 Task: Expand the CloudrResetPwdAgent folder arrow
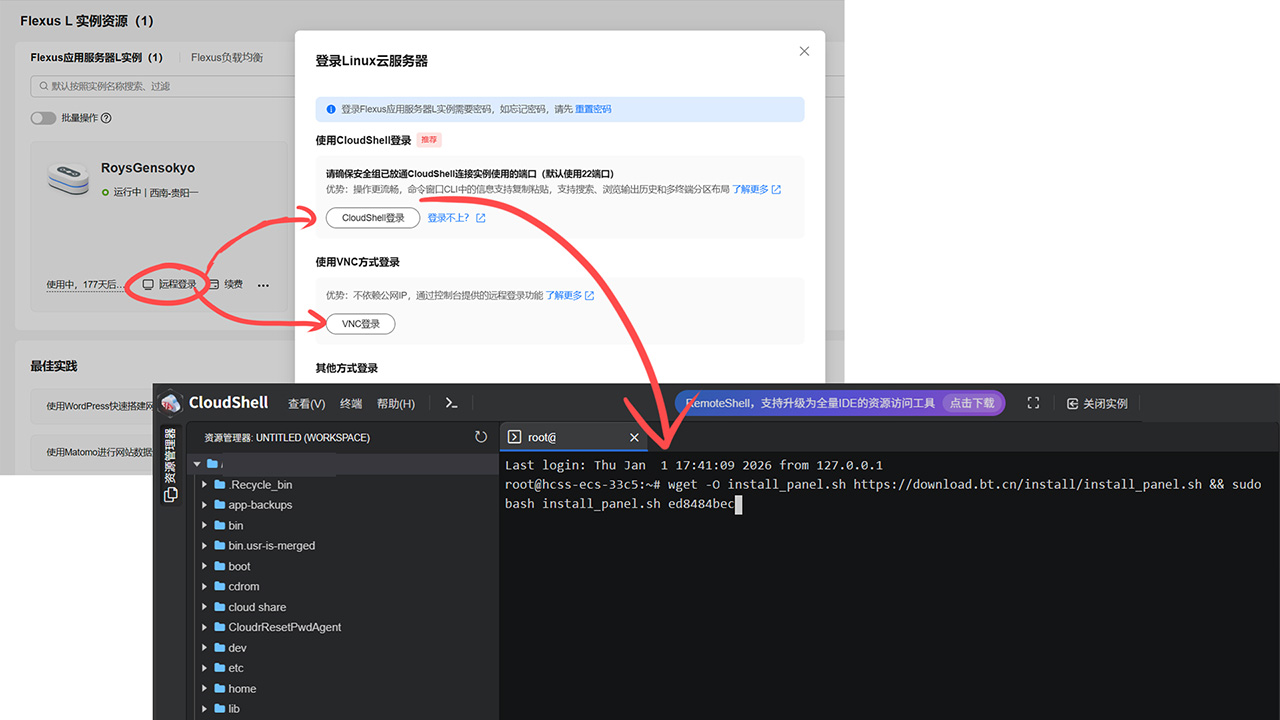205,627
